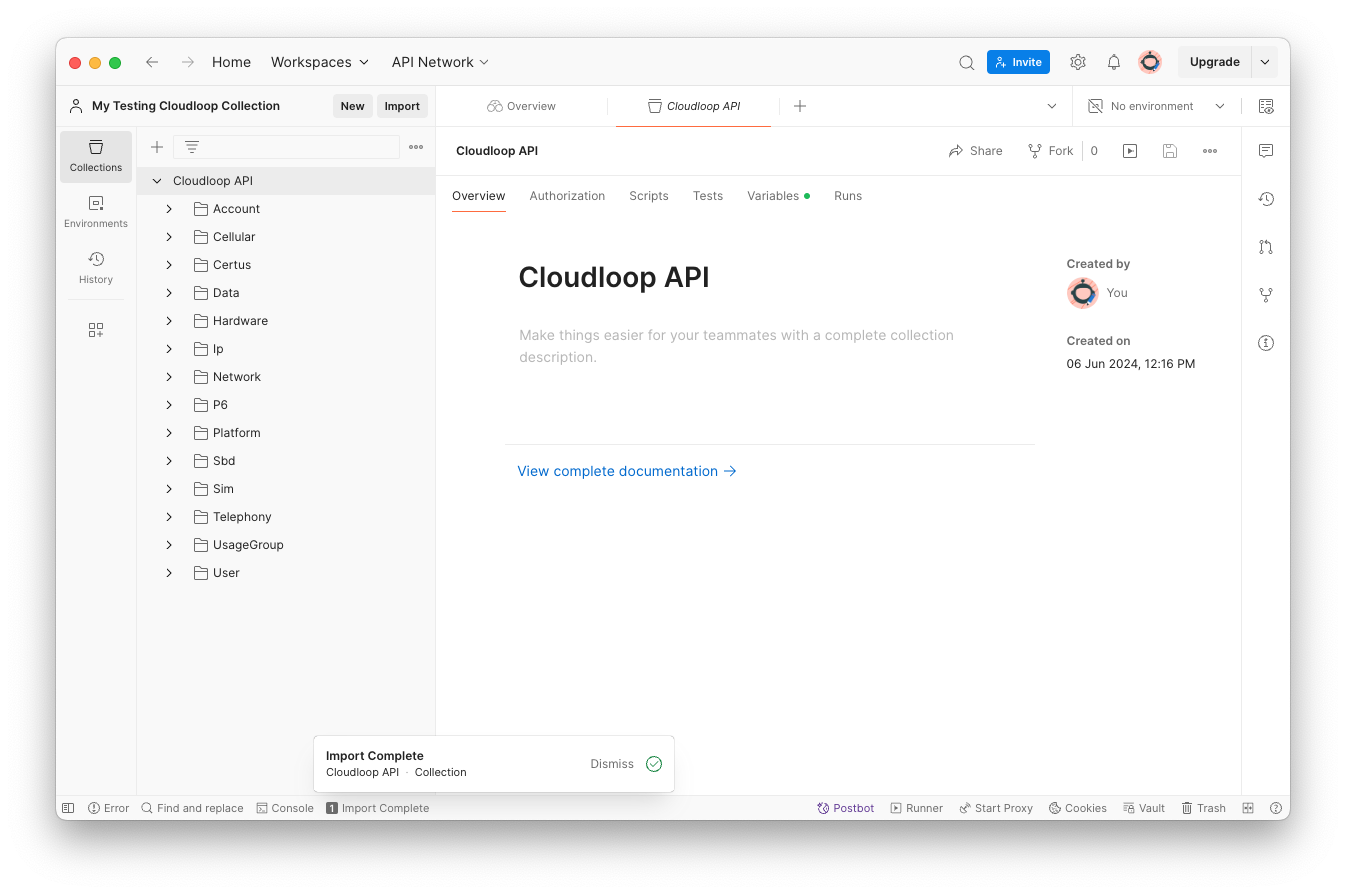Click the user avatar in top bar
Screen dimensions: 1346x894
(x=1150, y=62)
